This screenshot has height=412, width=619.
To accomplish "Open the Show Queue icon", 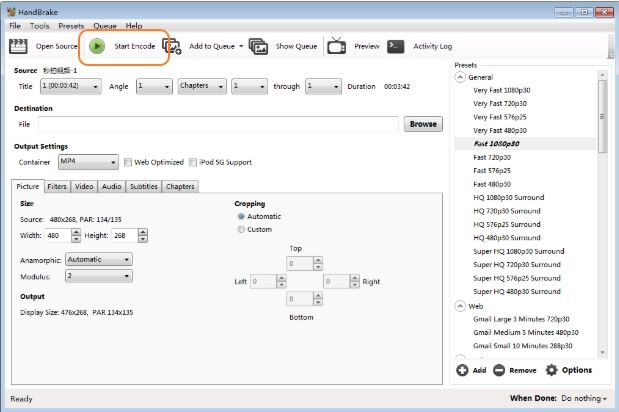I will coord(258,46).
